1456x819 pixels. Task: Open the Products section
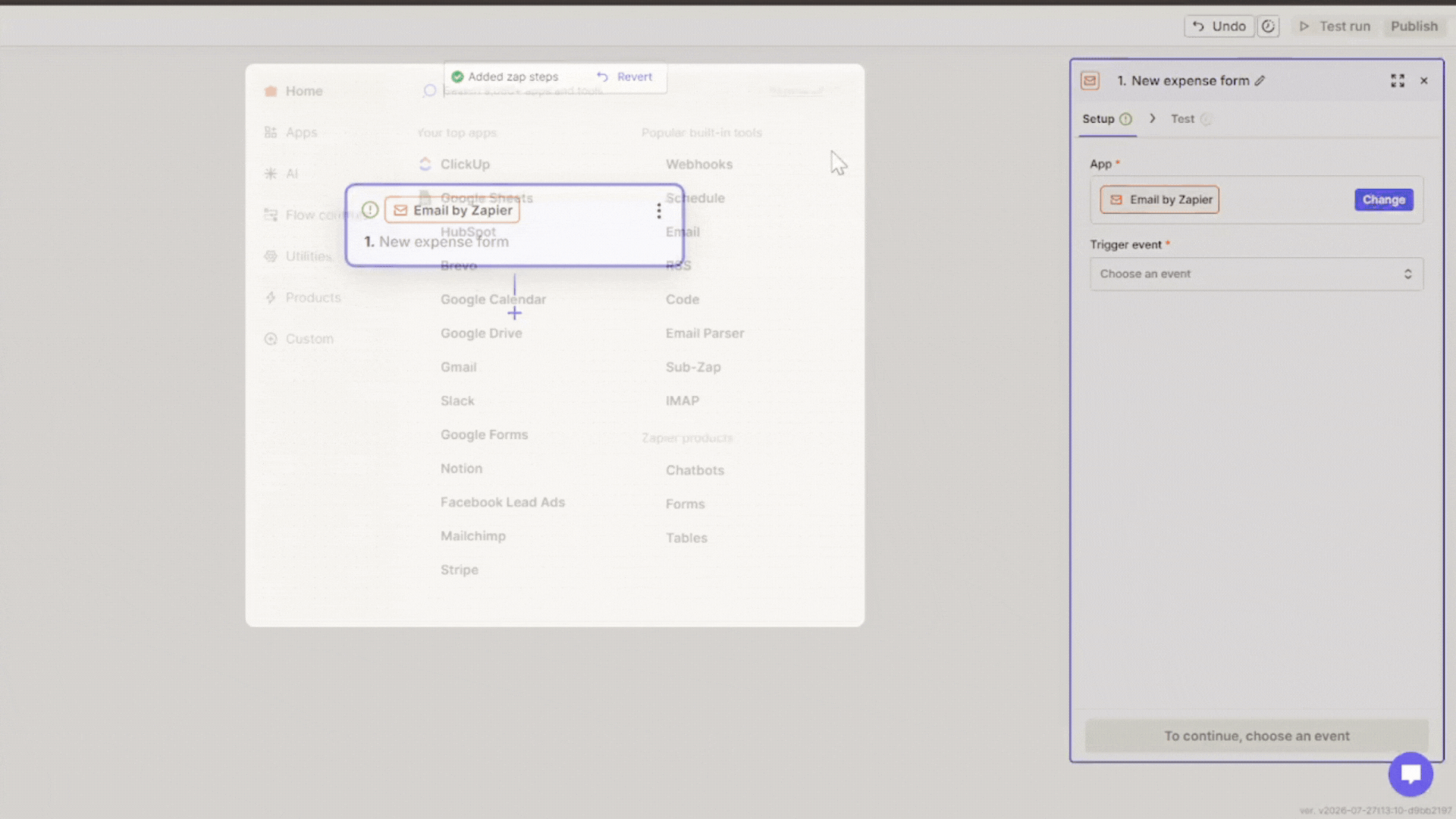302,297
